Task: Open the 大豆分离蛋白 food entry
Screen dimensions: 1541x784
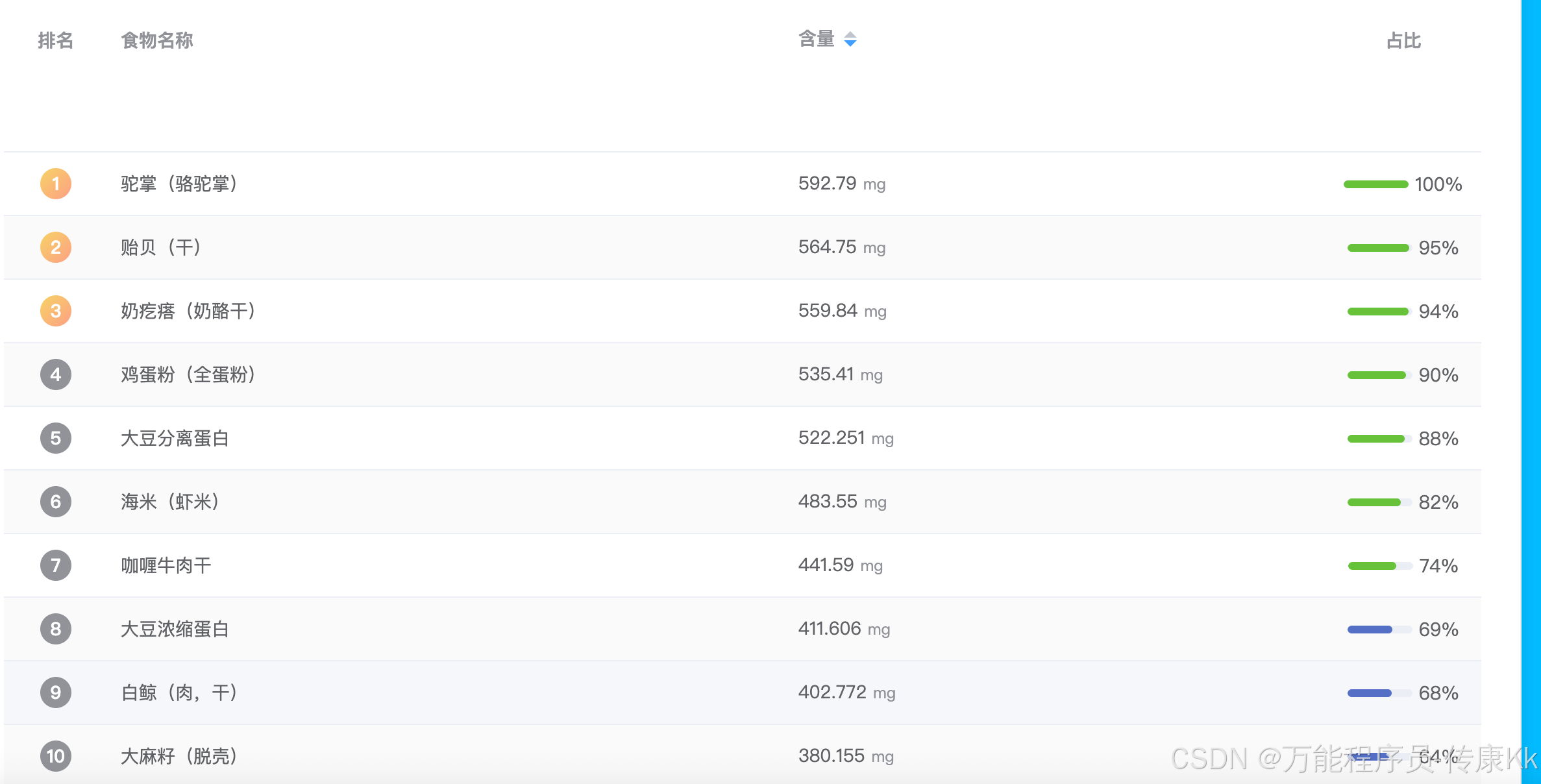Action: (175, 438)
